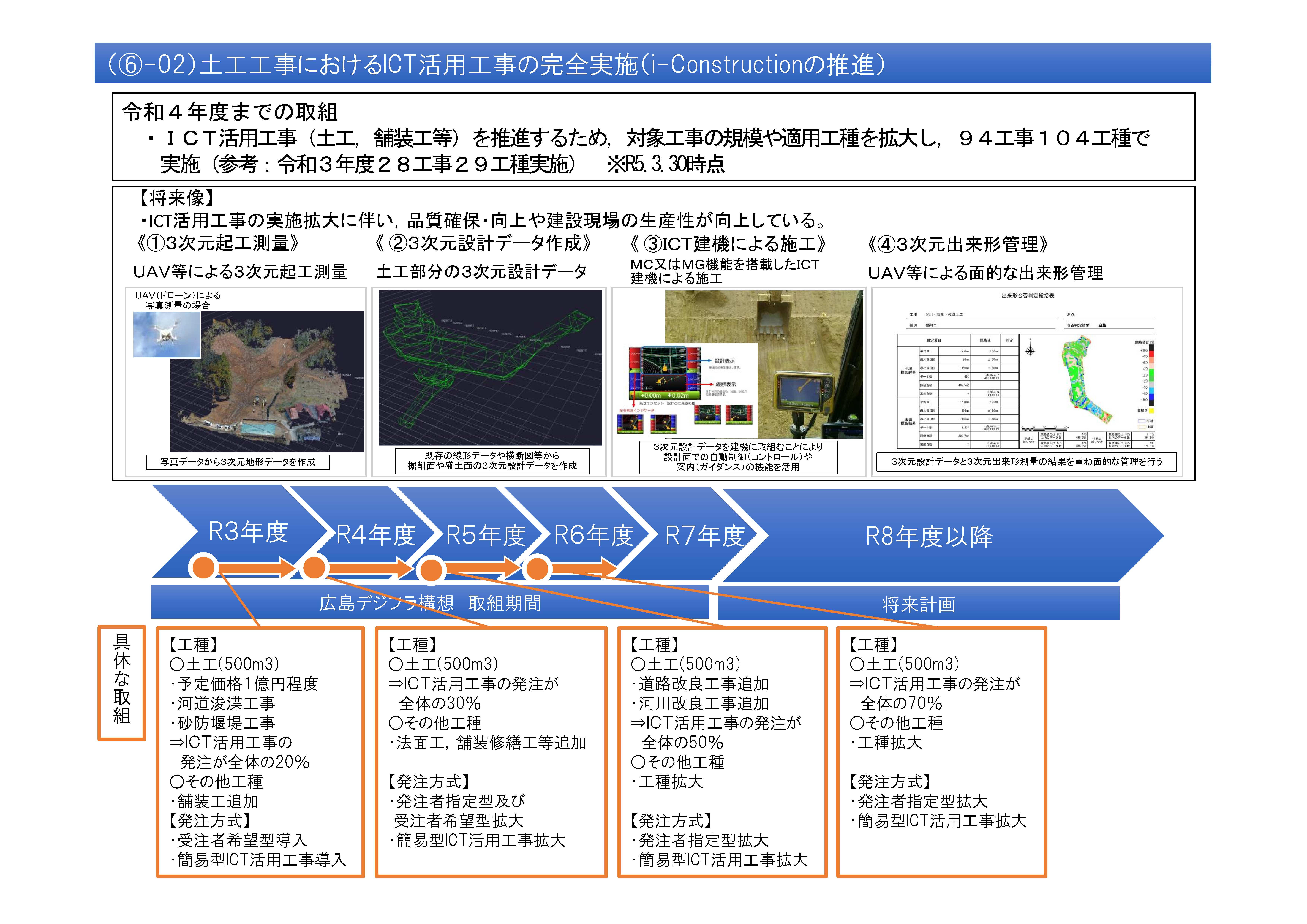Click 発注が全体の20% text
The width and height of the screenshot is (1307, 924).
point(245,762)
